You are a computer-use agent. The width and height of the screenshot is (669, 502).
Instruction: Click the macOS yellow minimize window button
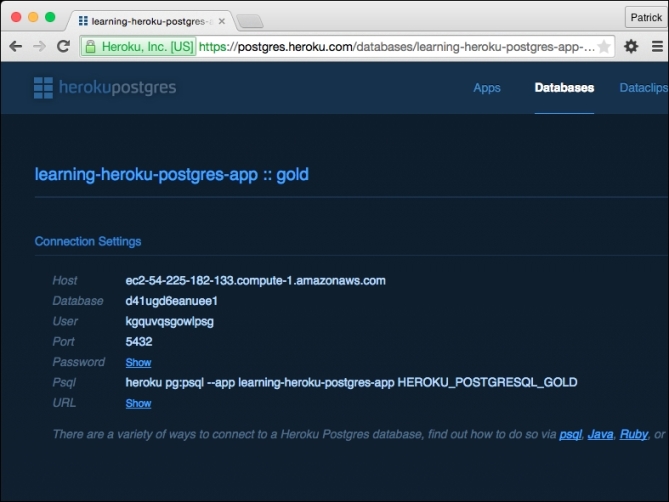click(33, 17)
